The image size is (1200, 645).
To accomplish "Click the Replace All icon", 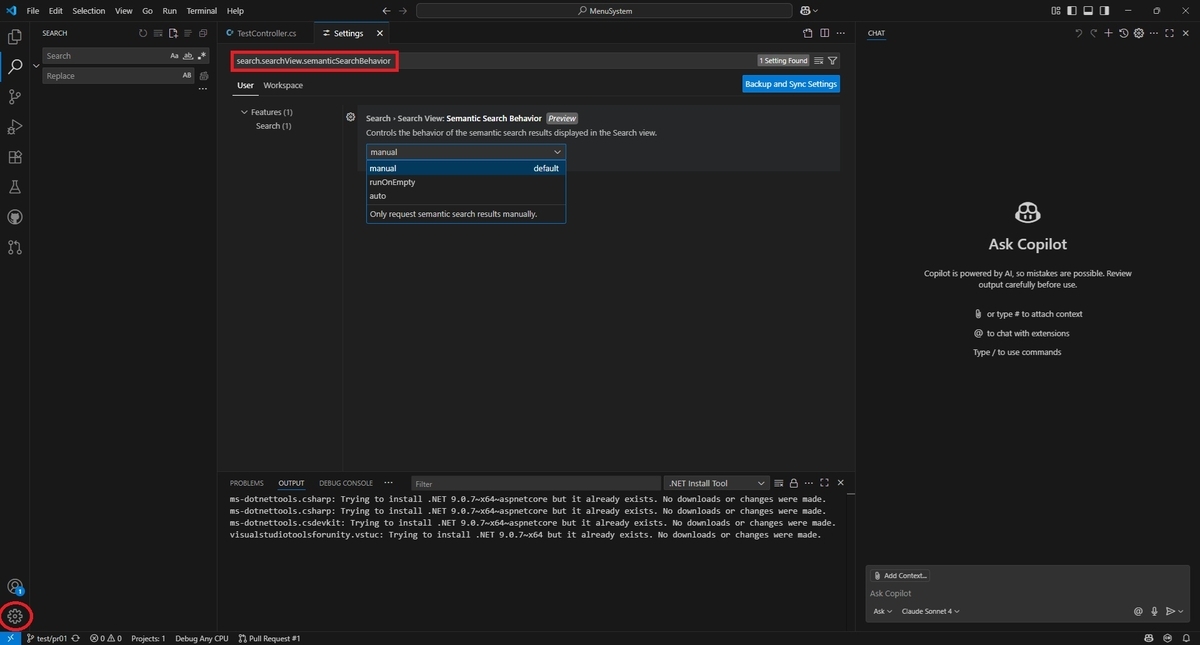I will (x=204, y=76).
